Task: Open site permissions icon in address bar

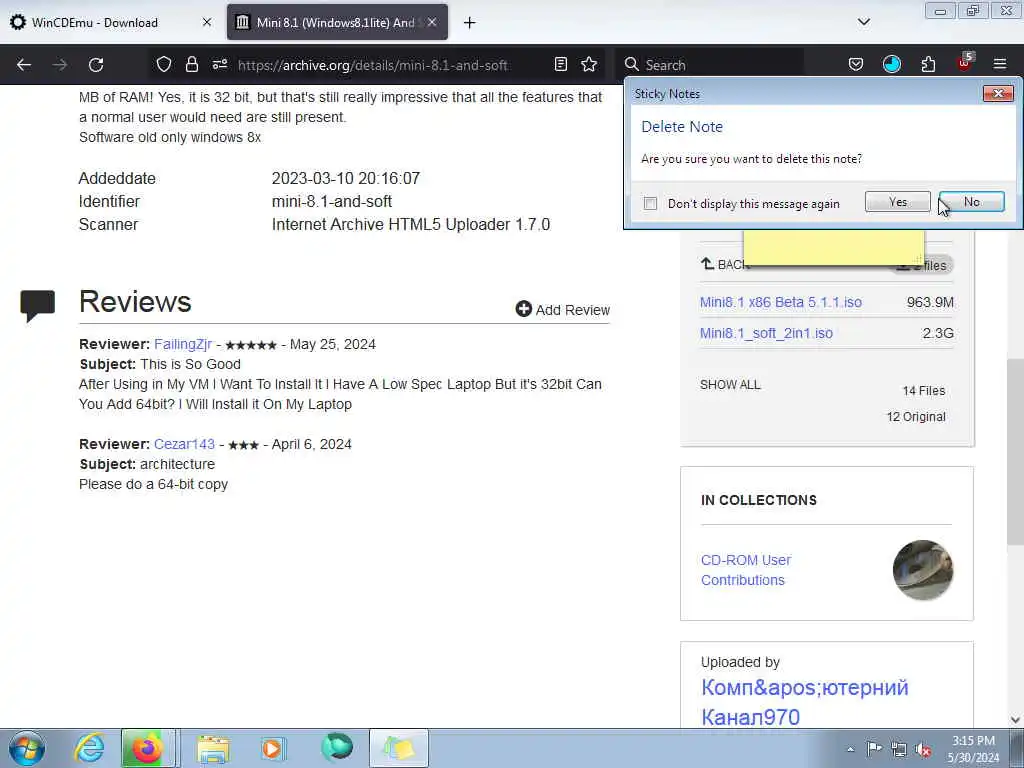Action: click(x=219, y=64)
